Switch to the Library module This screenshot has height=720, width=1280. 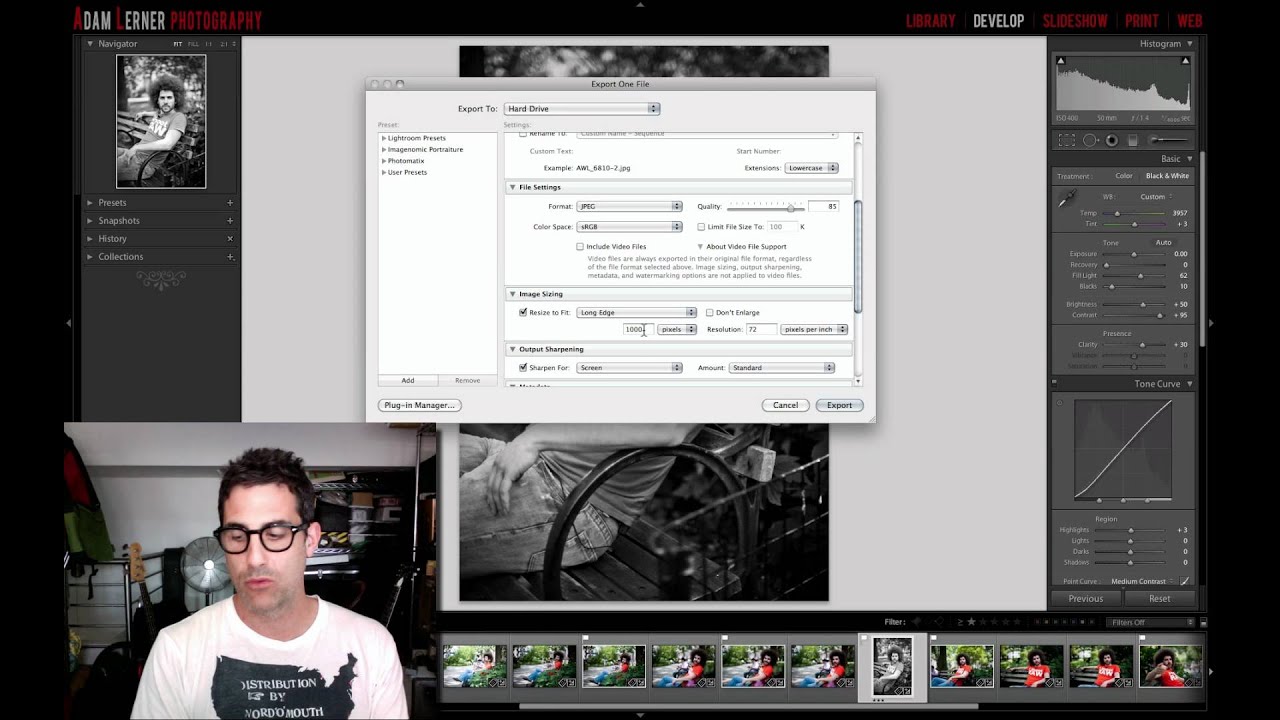(x=930, y=20)
